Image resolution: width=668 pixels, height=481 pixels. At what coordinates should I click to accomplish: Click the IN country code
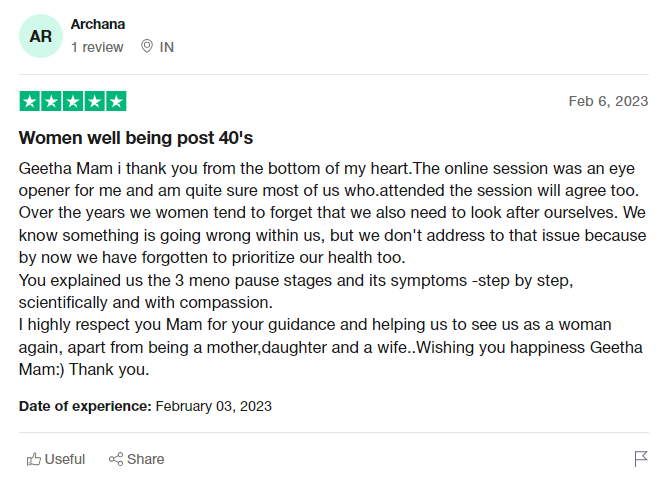(x=167, y=47)
